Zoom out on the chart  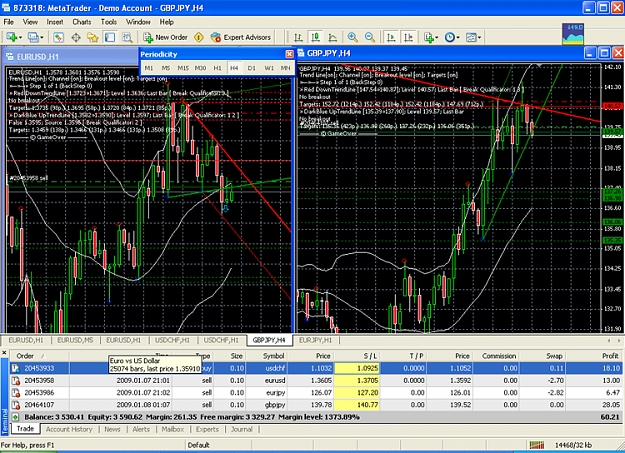click(370, 37)
